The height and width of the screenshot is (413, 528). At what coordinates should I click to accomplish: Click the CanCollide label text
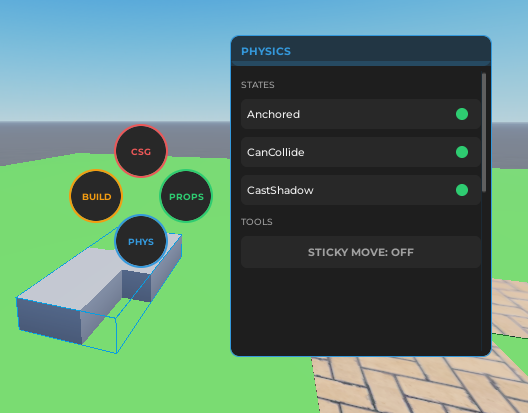click(x=275, y=152)
